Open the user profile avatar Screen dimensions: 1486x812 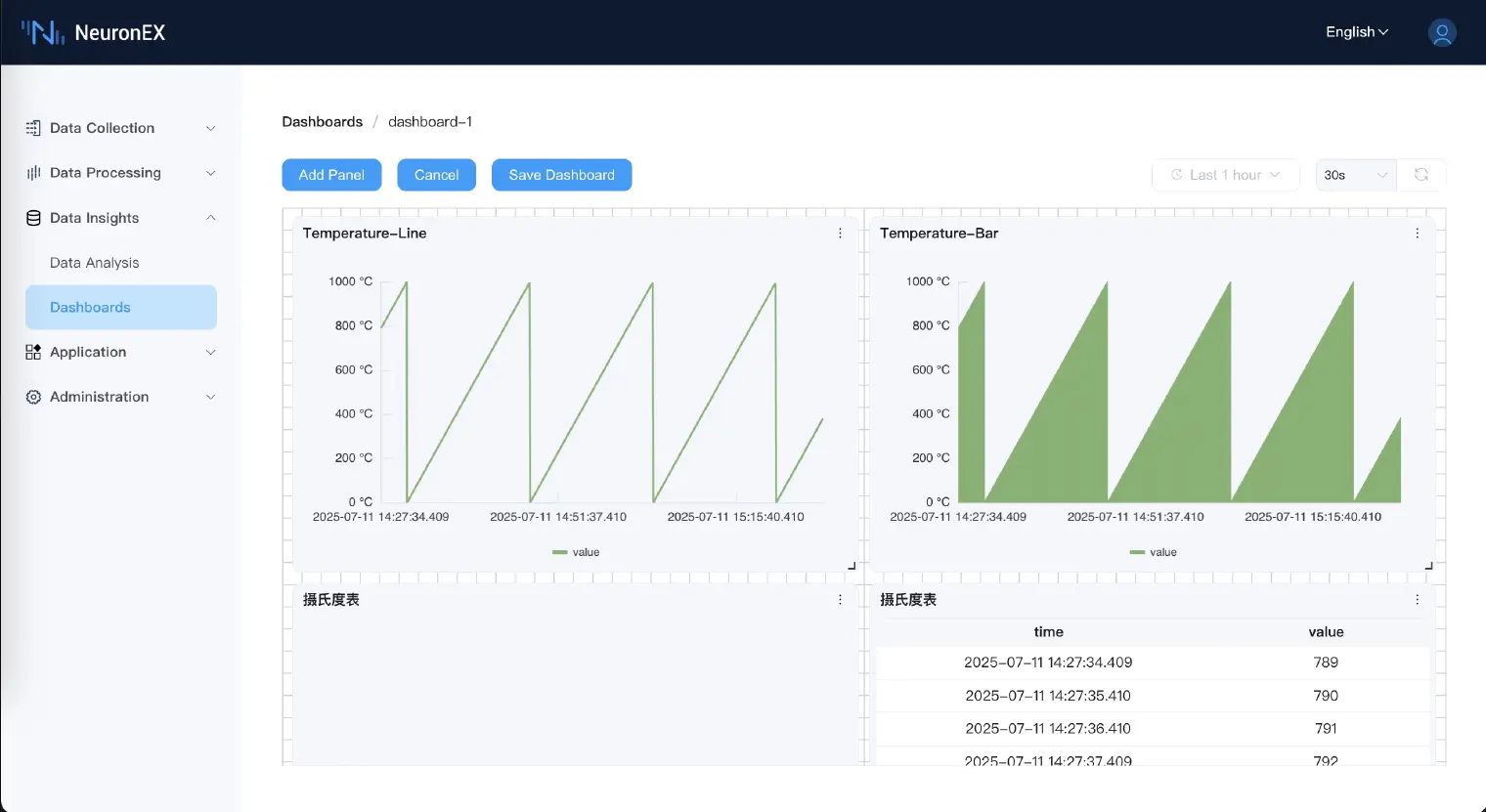click(1442, 32)
